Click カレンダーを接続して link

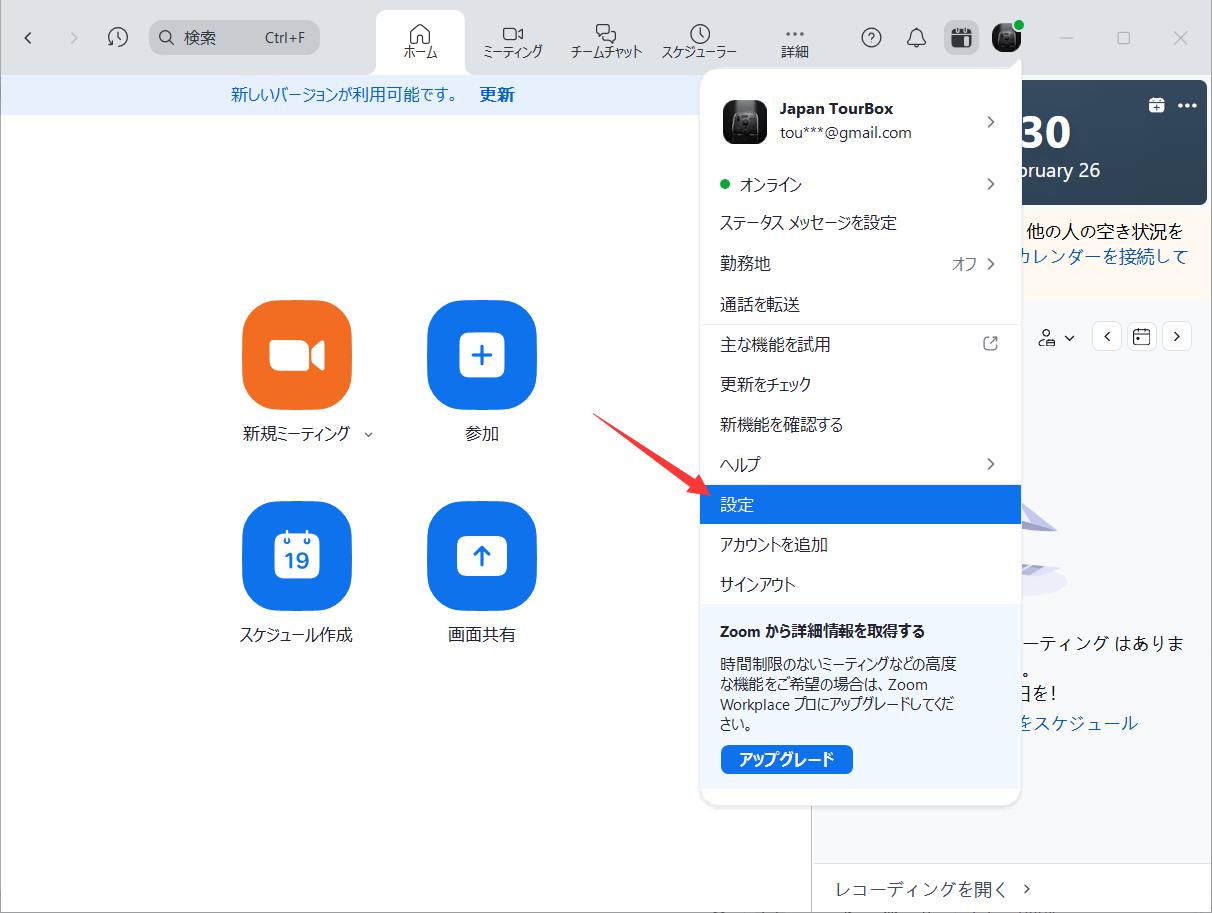(1105, 256)
